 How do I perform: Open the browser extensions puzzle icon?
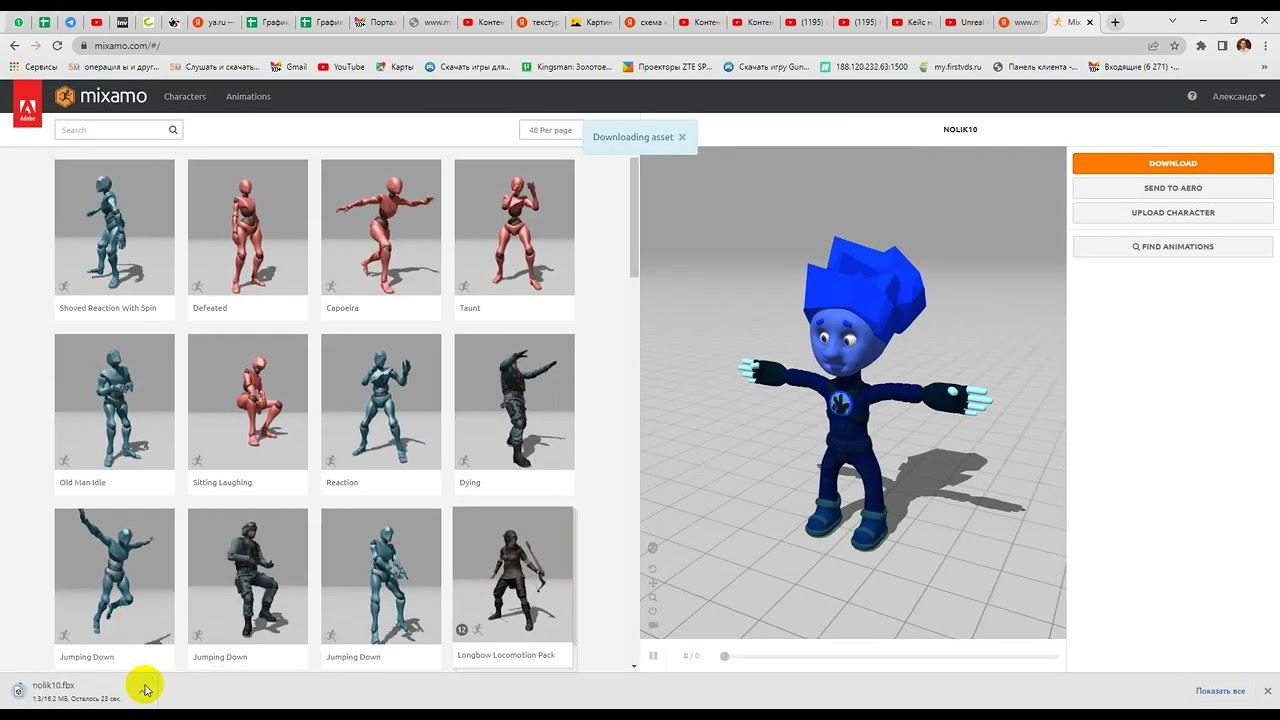pos(1201,45)
